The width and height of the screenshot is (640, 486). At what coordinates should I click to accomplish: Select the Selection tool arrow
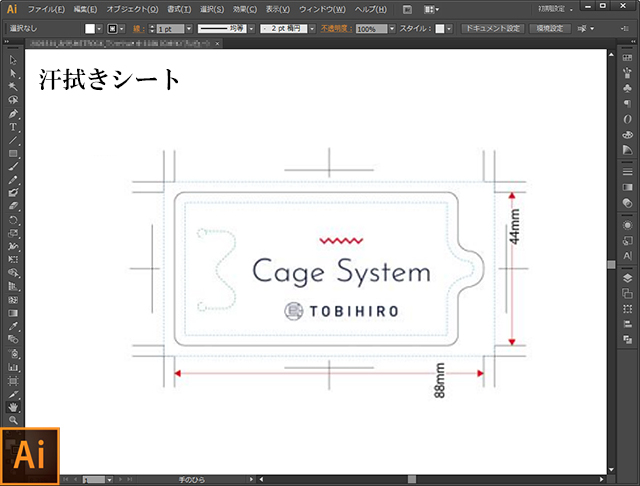[x=14, y=61]
